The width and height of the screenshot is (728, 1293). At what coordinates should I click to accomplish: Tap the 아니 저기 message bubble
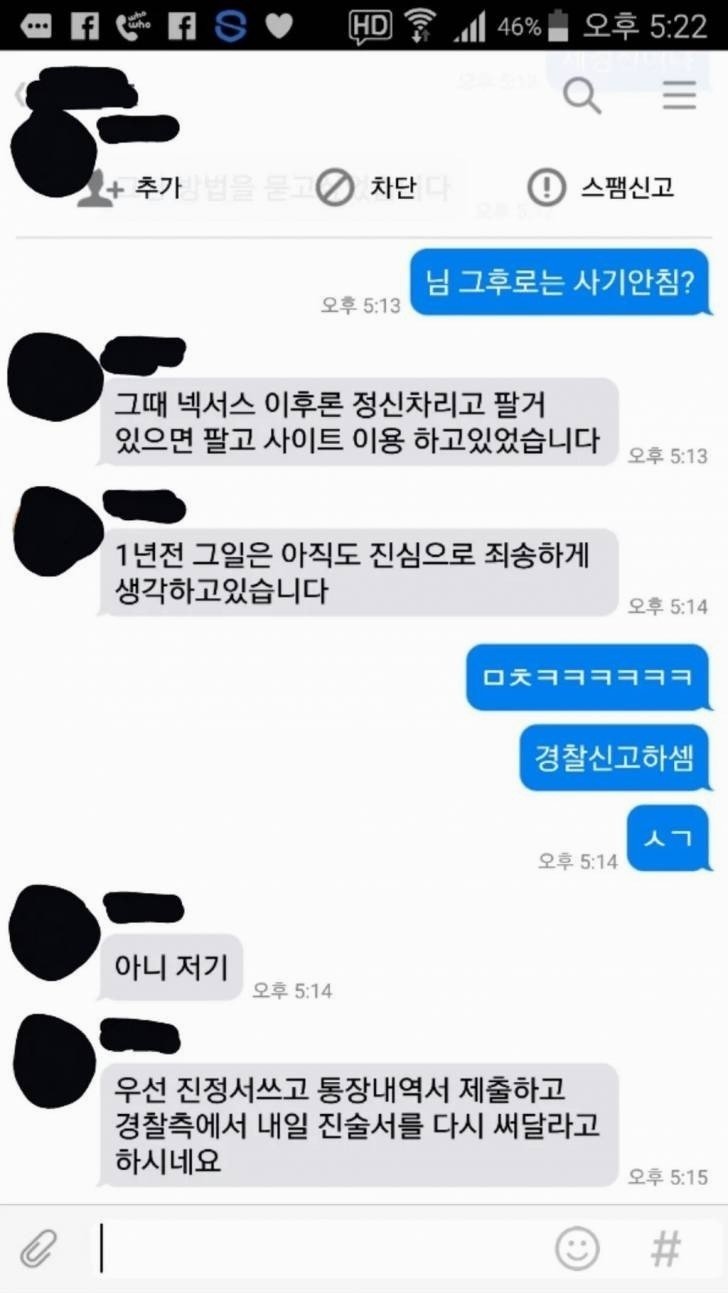click(172, 967)
